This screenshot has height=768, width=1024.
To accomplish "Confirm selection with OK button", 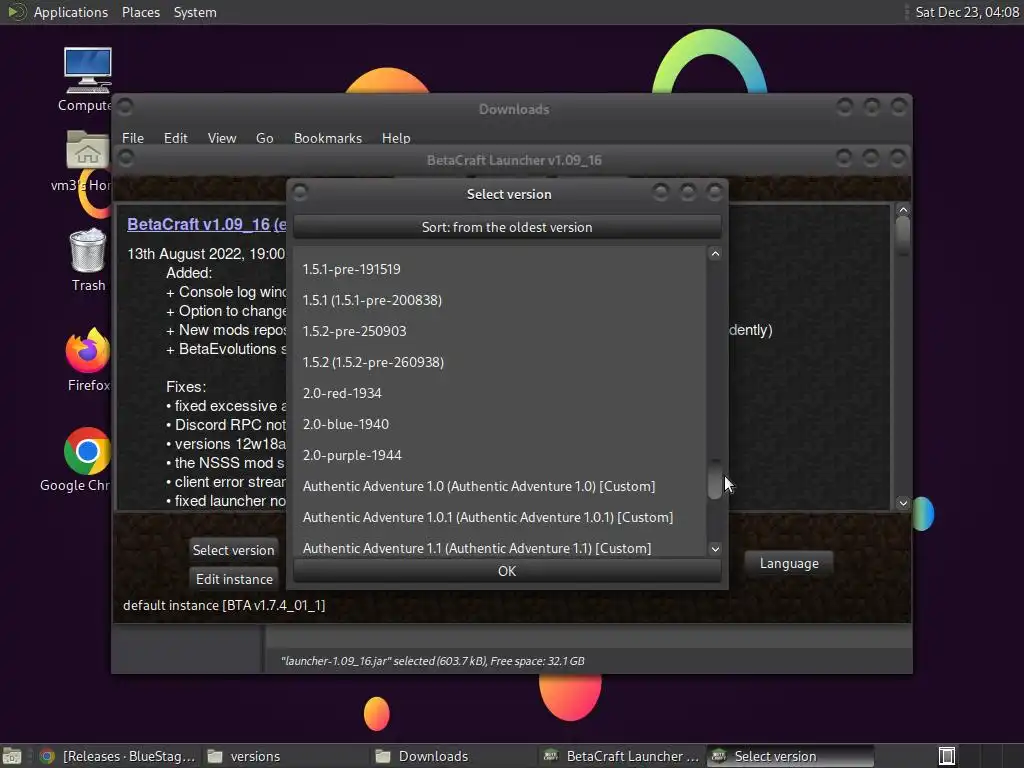I will [x=507, y=571].
